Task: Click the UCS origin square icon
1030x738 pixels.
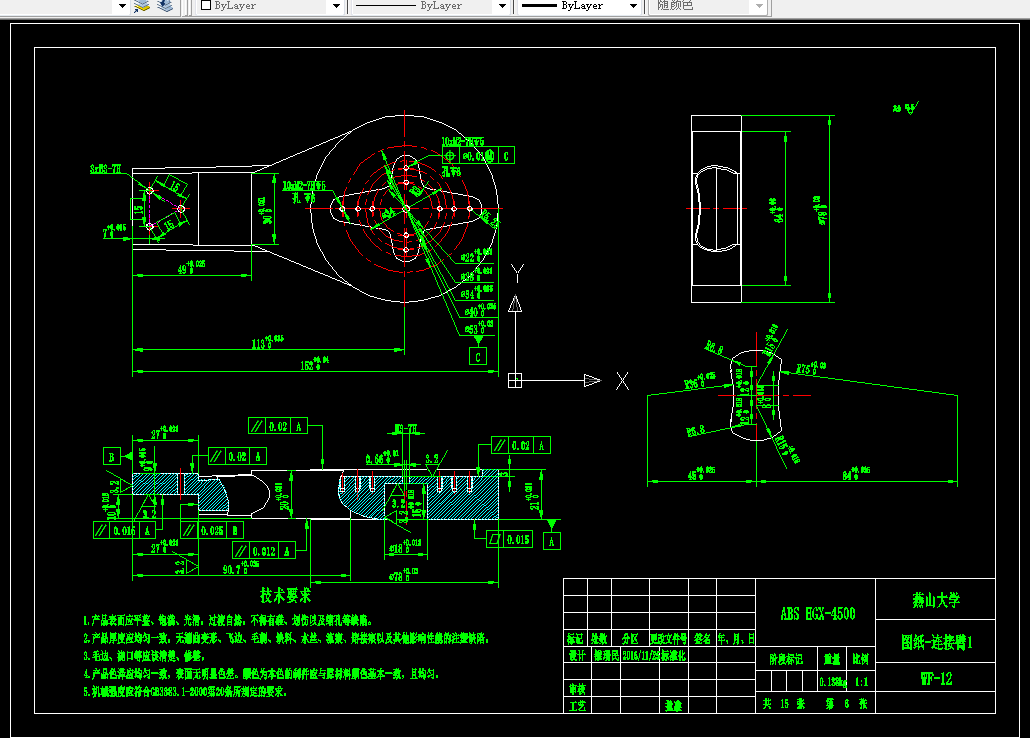Action: pyautogui.click(x=515, y=381)
